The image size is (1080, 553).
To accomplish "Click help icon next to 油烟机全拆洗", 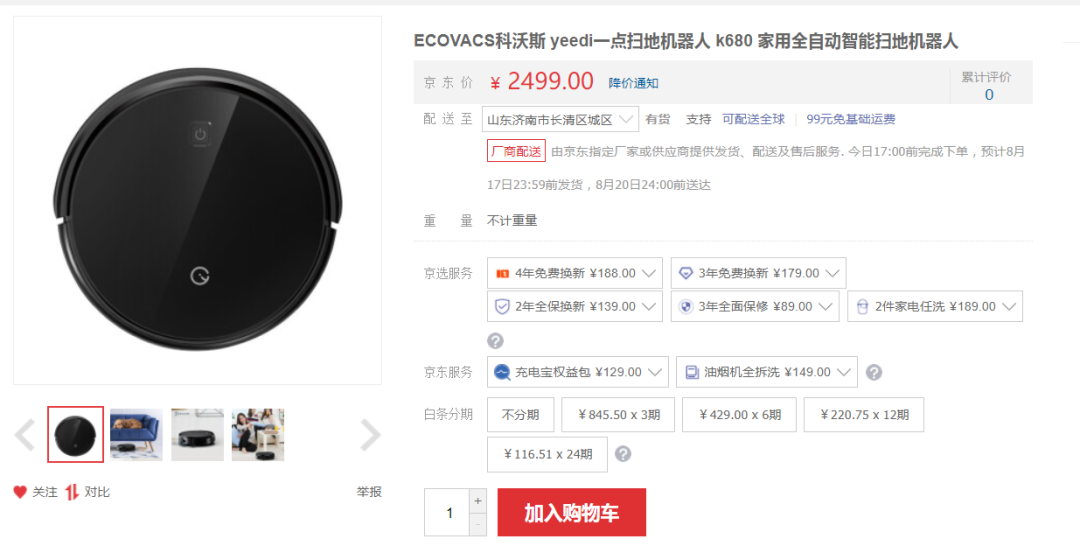I will point(873,373).
